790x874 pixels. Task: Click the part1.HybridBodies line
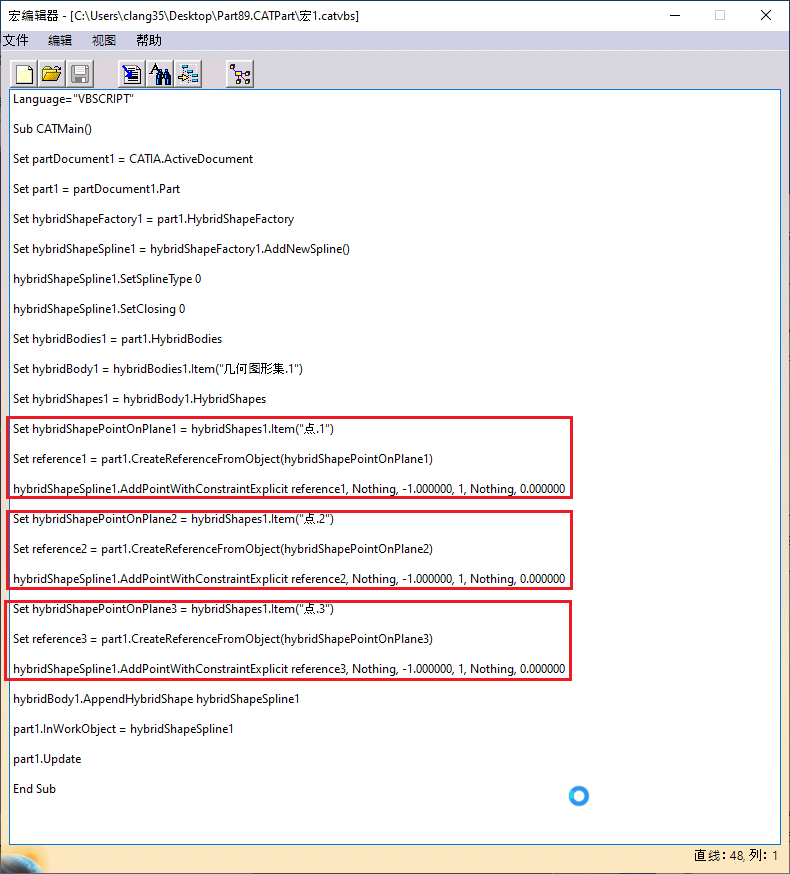pyautogui.click(x=118, y=339)
